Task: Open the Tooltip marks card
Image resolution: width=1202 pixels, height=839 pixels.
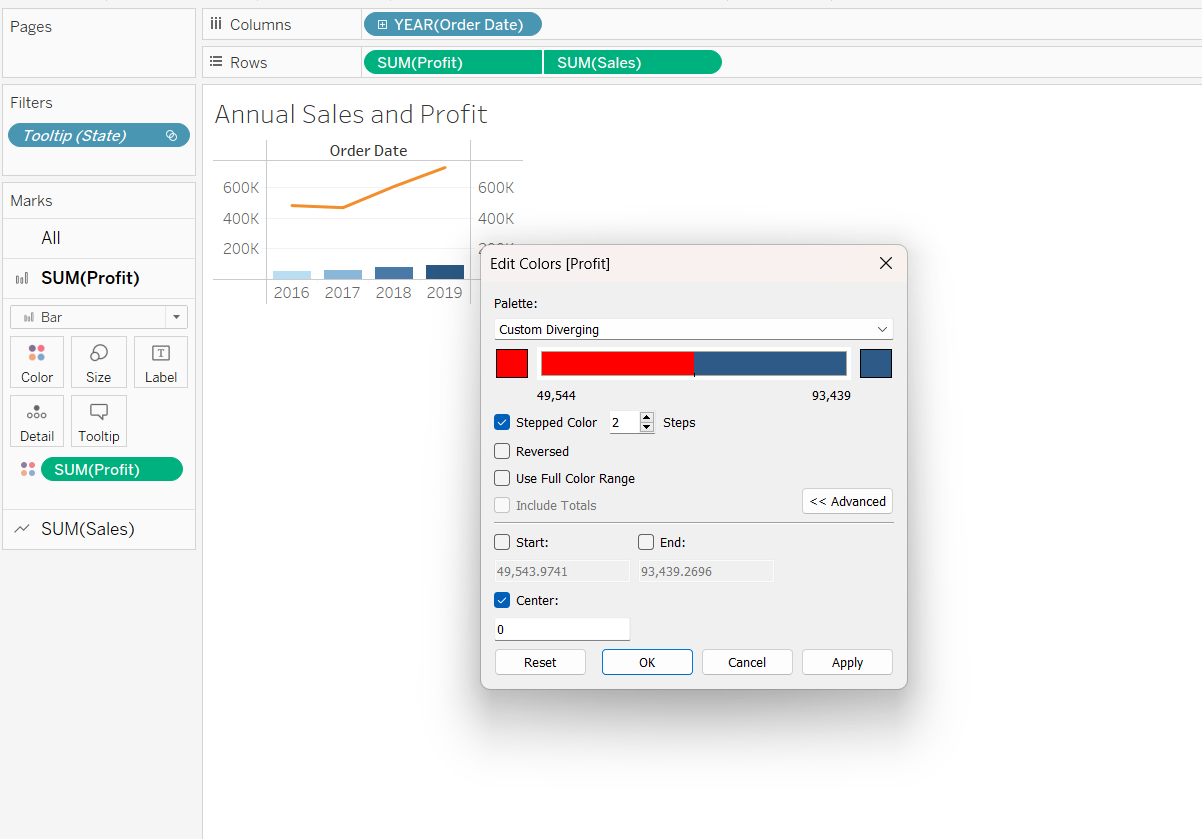Action: click(x=99, y=421)
